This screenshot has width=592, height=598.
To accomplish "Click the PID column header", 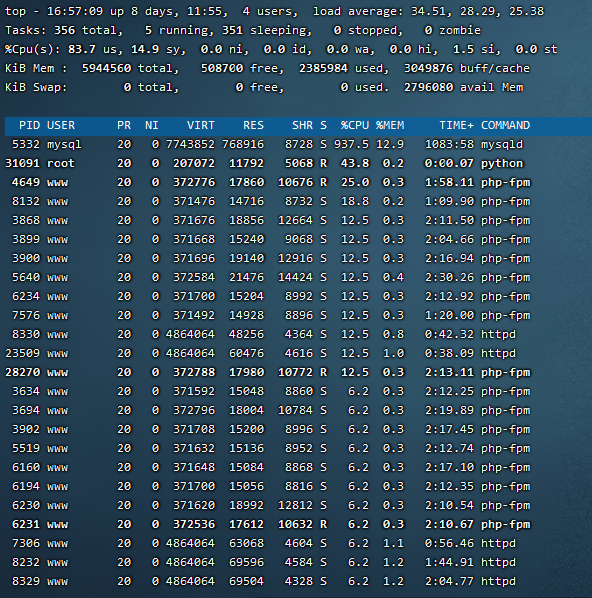I will 29,125.
